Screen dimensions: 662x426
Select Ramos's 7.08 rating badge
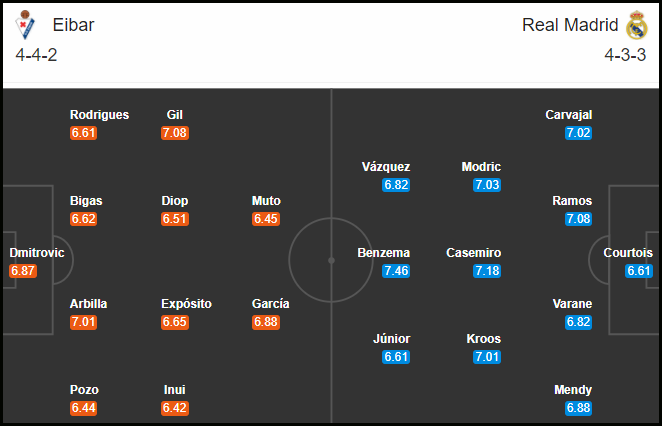click(578, 219)
